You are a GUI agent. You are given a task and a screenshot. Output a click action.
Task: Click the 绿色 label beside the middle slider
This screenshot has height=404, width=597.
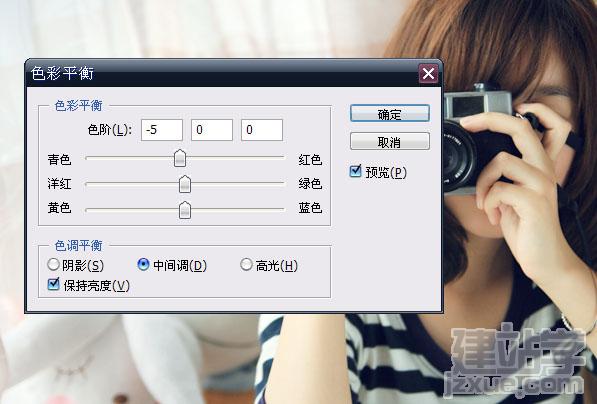tap(310, 184)
